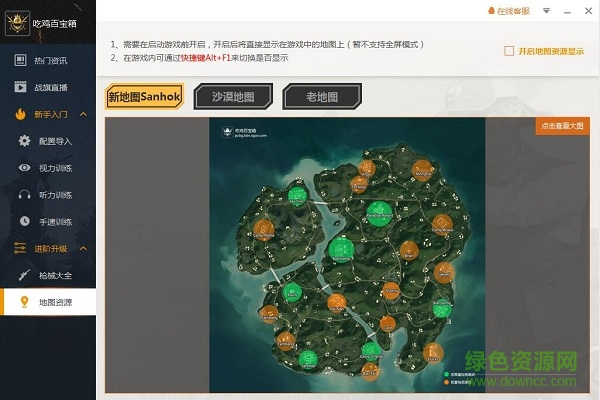
Task: Click the Sahmee green marker
Action: pyautogui.click(x=308, y=359)
